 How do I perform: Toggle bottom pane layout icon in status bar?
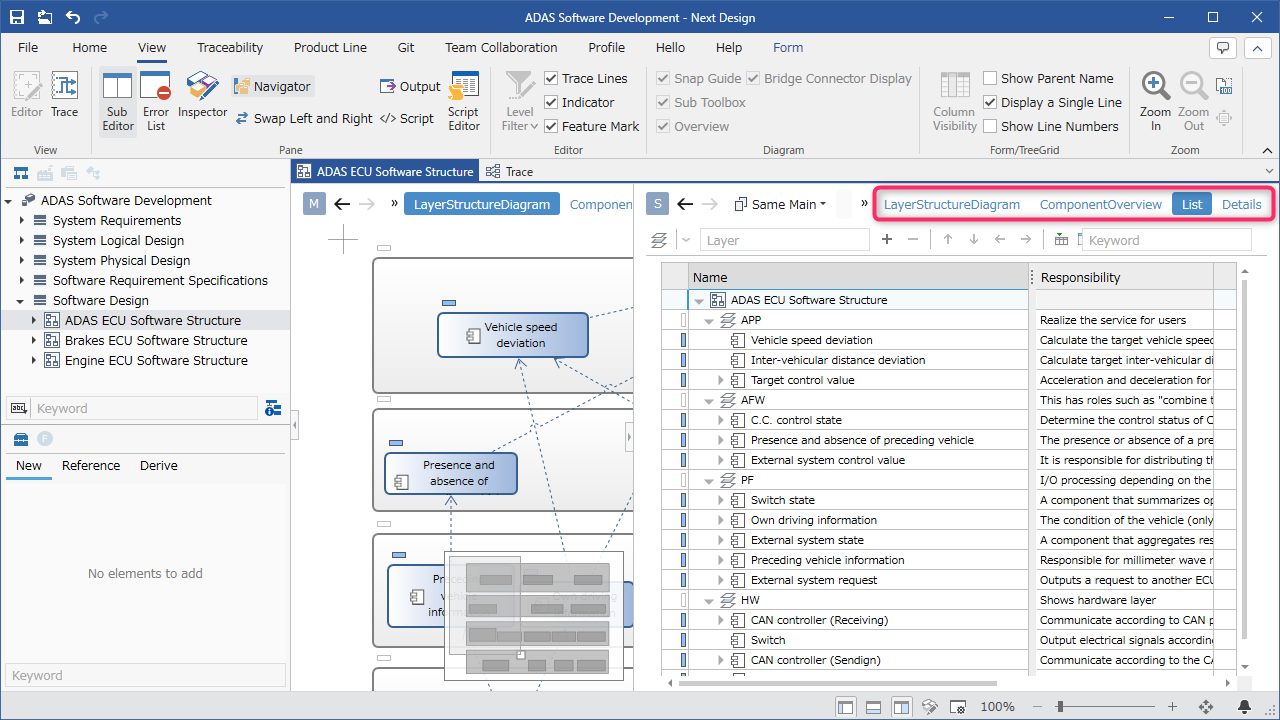click(873, 706)
